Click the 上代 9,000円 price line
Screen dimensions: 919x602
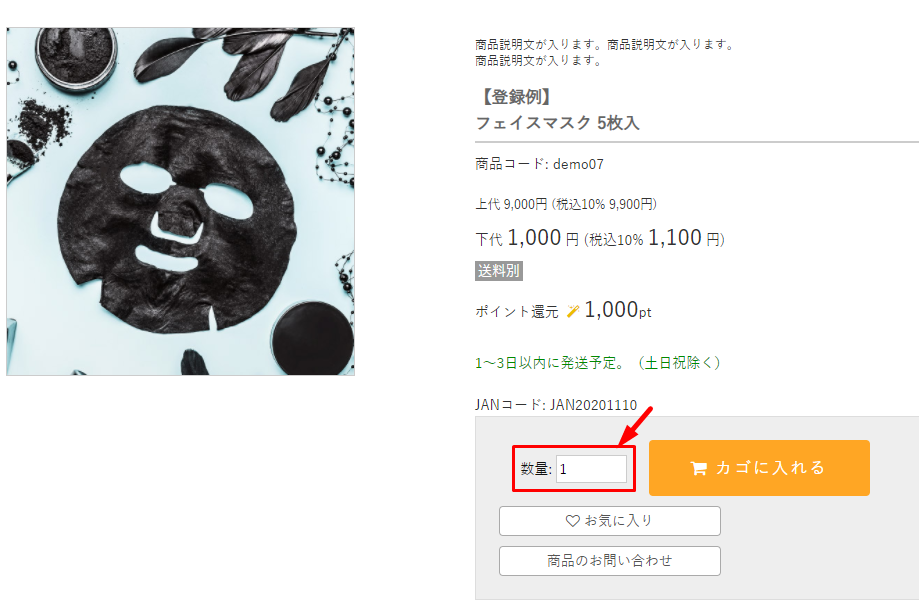click(x=565, y=204)
